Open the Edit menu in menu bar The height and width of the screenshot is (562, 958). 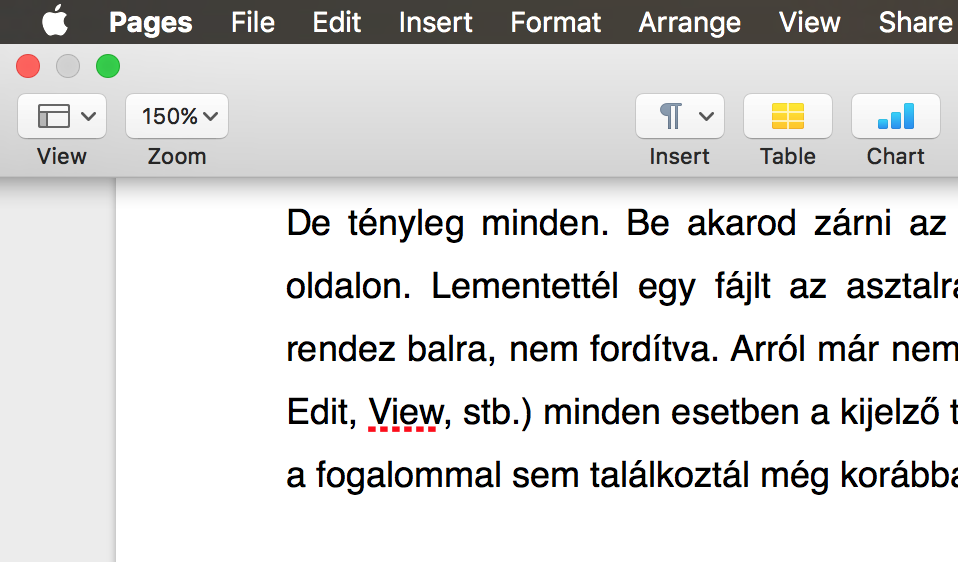(336, 22)
